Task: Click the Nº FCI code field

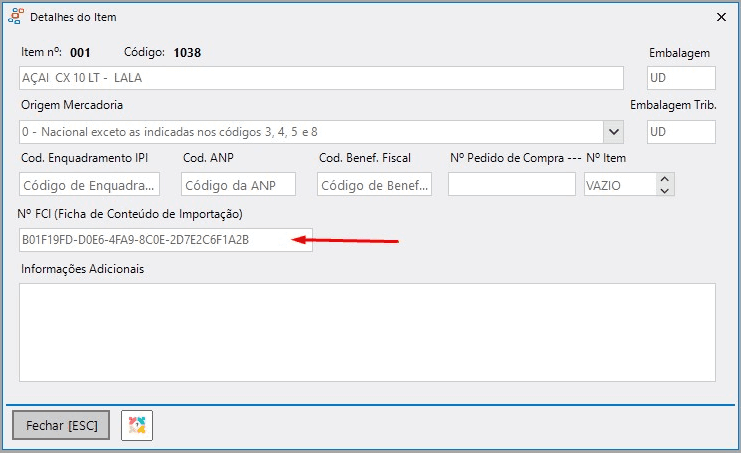Action: (166, 240)
